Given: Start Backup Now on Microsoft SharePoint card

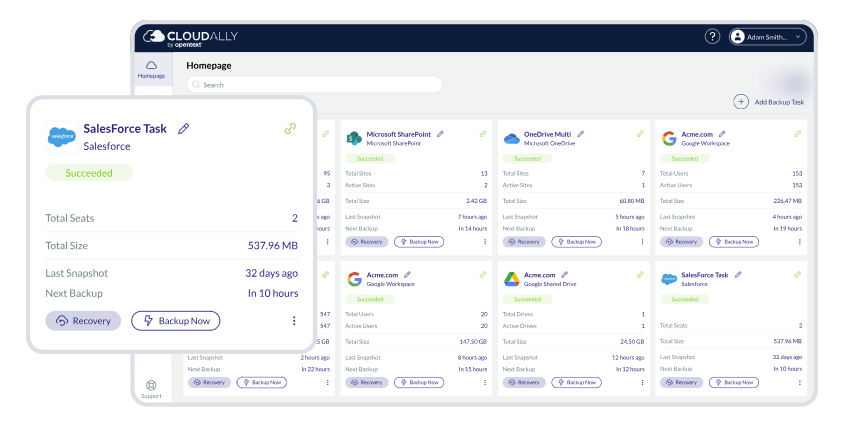Looking at the screenshot, I should coord(419,242).
